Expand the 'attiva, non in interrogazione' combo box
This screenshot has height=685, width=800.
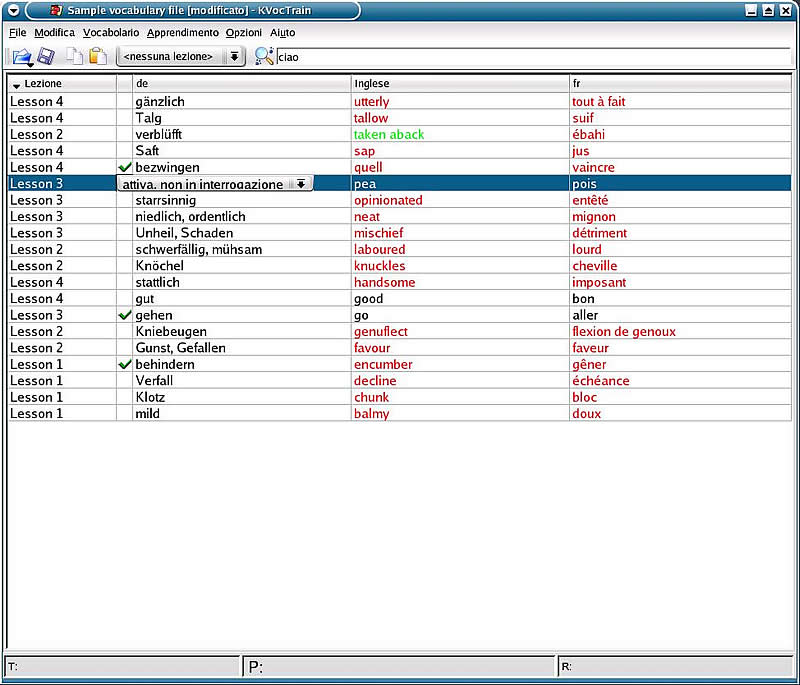(215, 184)
